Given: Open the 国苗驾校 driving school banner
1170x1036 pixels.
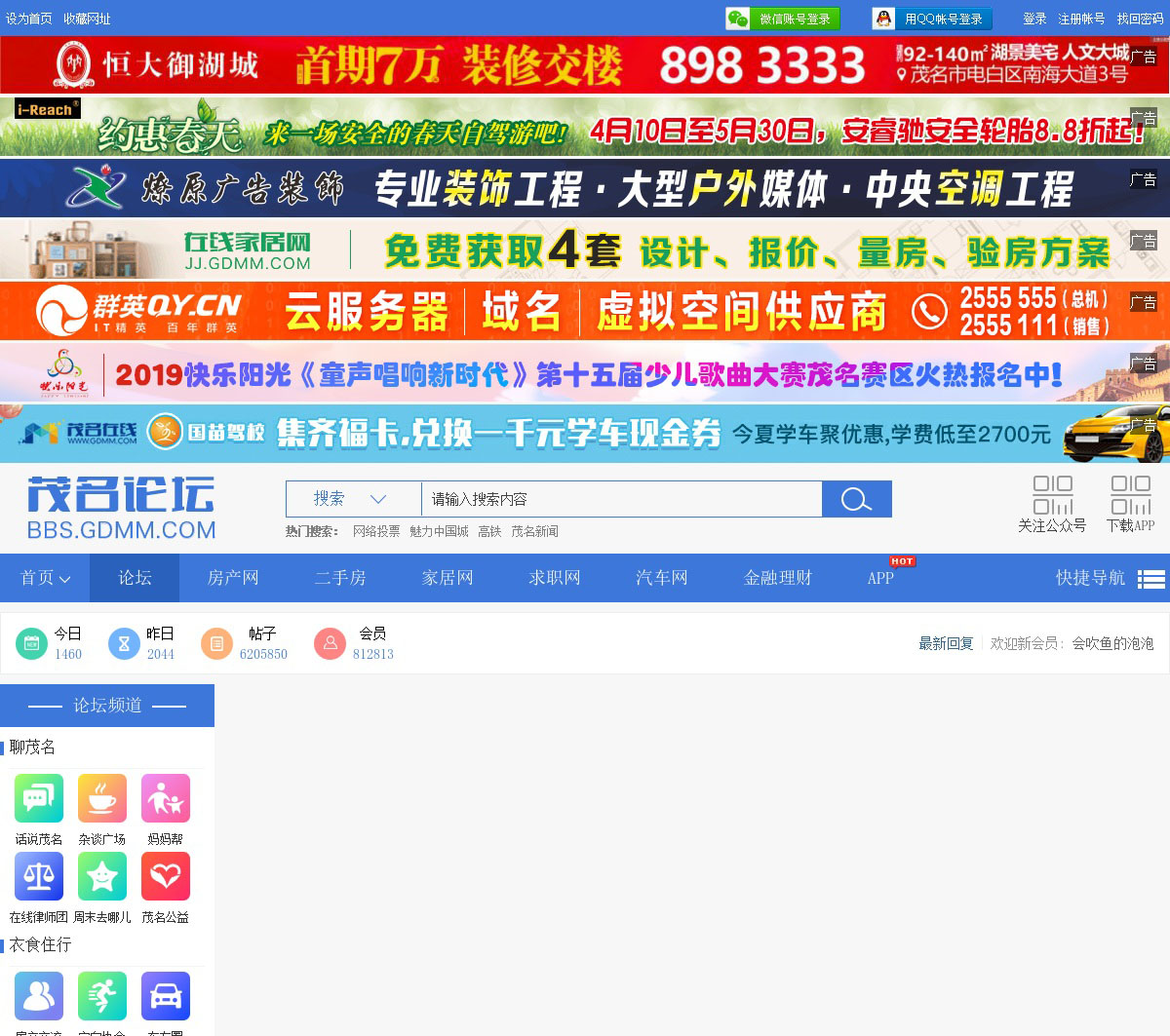Looking at the screenshot, I should pos(585,434).
